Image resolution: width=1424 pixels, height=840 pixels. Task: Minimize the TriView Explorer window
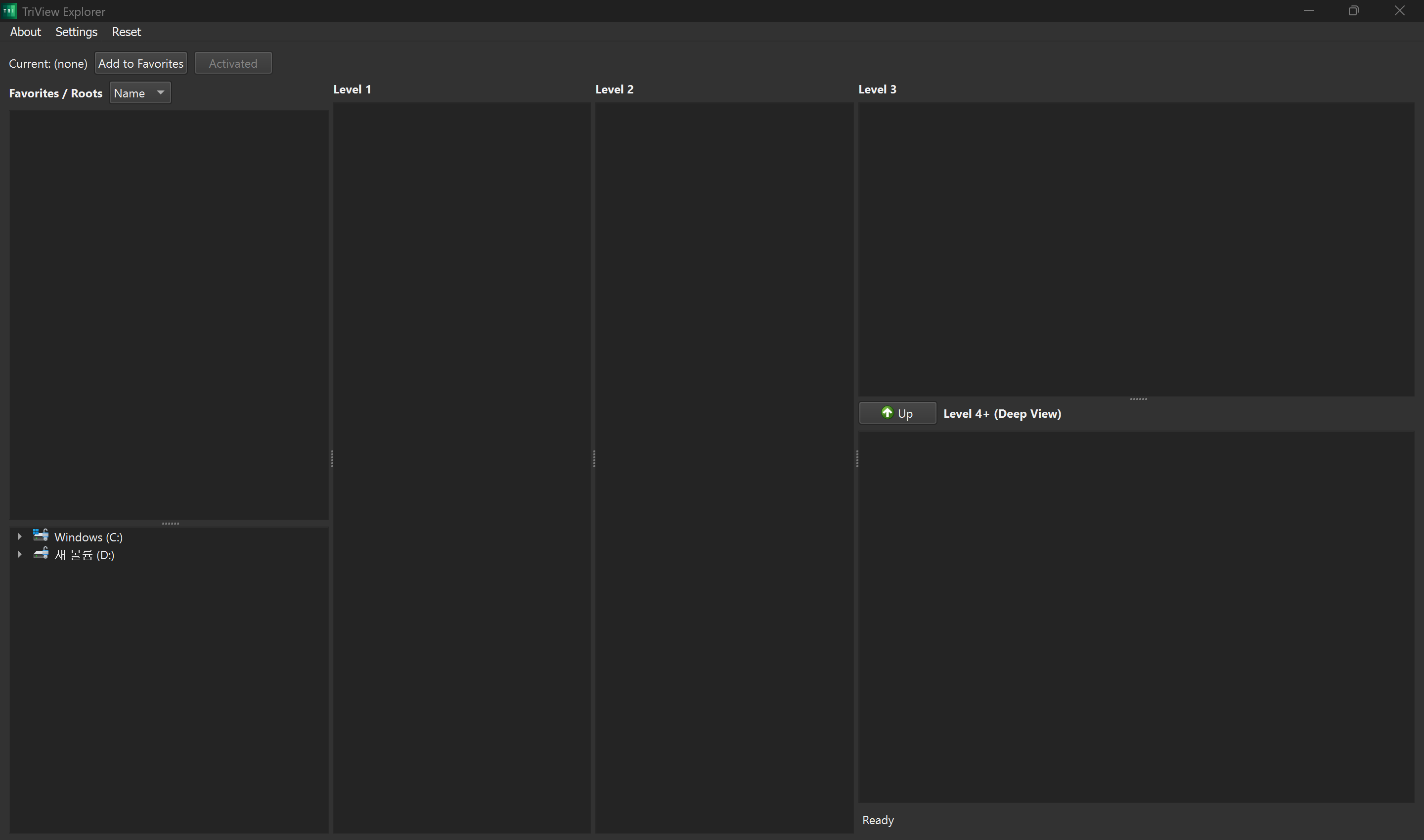coord(1308,11)
